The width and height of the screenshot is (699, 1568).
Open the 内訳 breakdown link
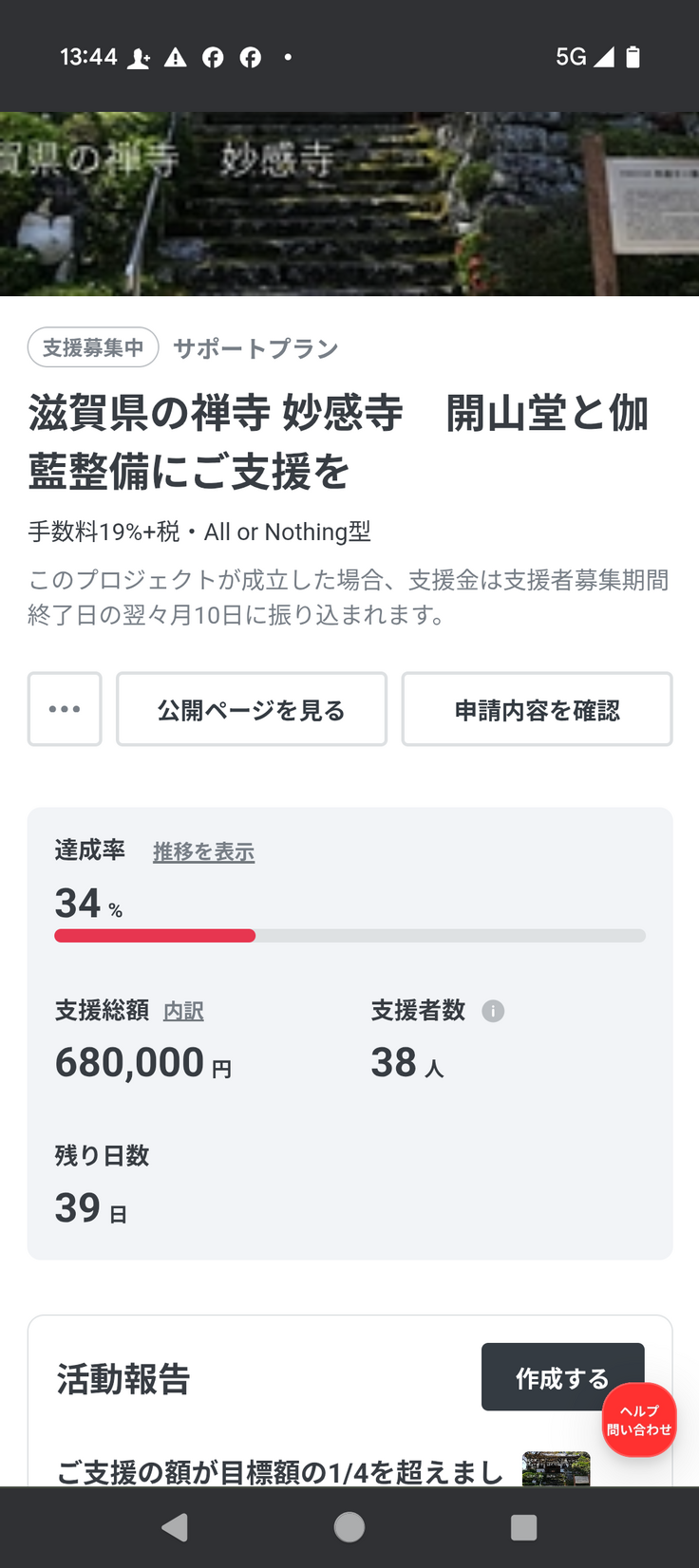click(183, 1011)
